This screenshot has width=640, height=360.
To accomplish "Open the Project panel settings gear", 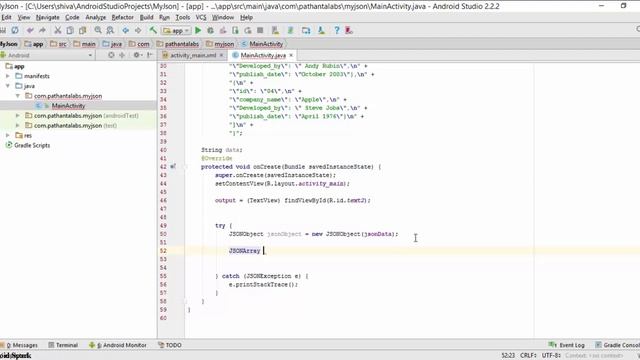I will tap(137, 55).
